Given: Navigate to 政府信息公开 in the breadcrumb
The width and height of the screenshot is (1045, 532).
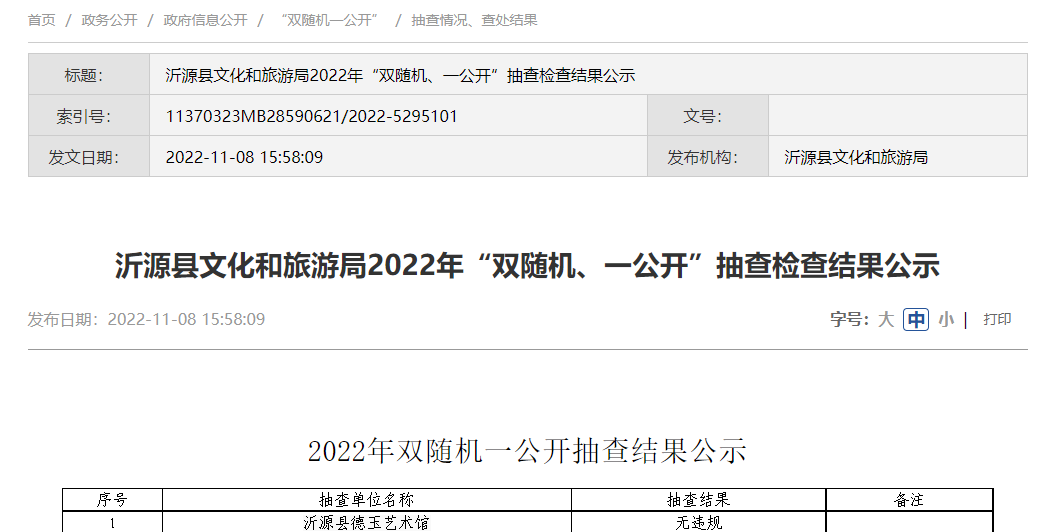Looking at the screenshot, I should tap(205, 20).
